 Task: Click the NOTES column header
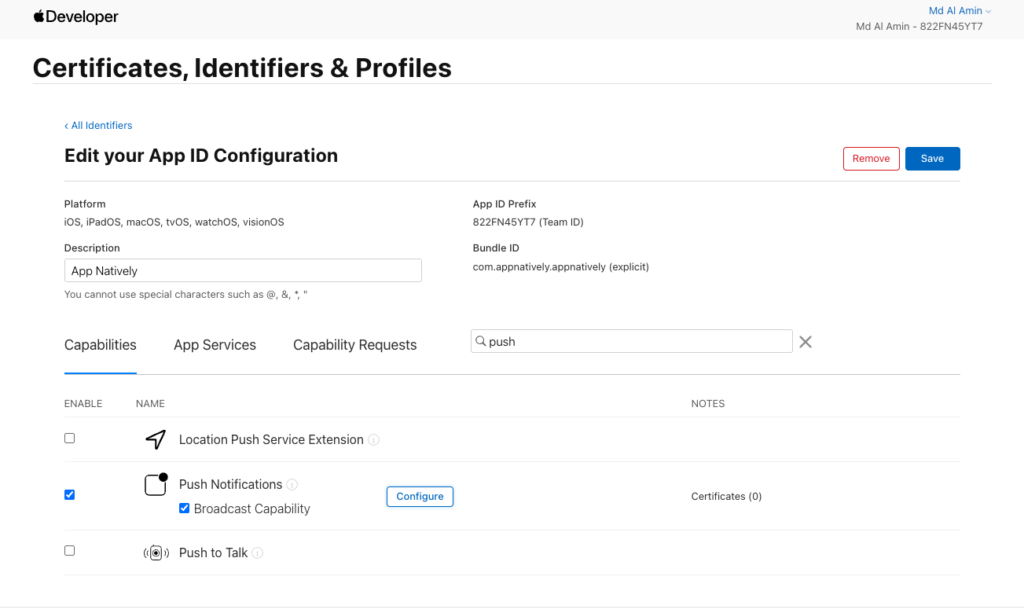point(708,403)
